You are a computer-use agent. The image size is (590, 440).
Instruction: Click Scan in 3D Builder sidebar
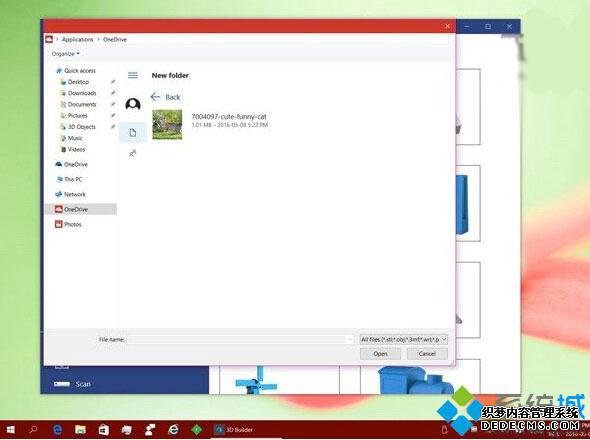pos(83,384)
